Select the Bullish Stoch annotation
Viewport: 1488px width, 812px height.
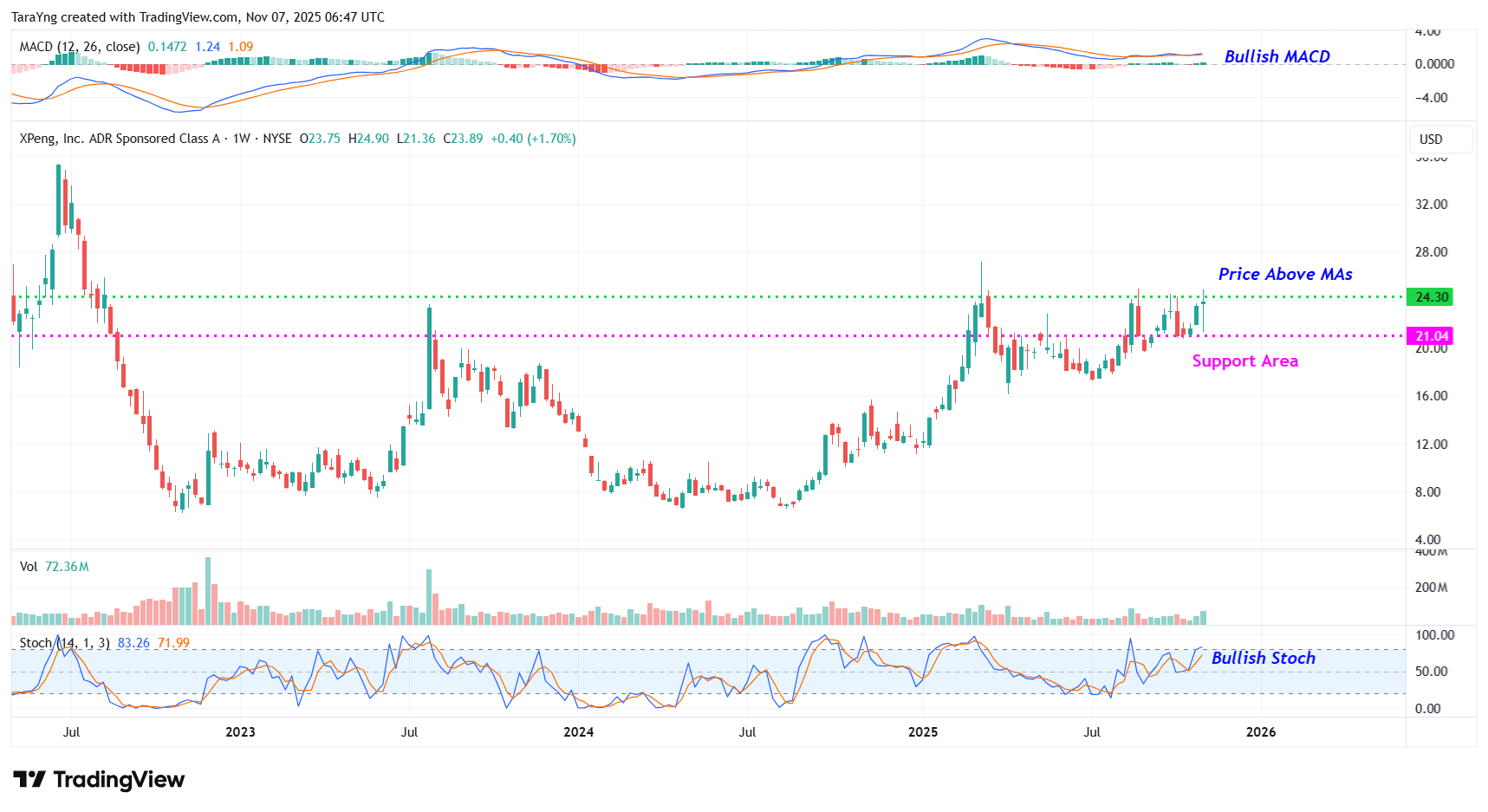(x=1263, y=658)
